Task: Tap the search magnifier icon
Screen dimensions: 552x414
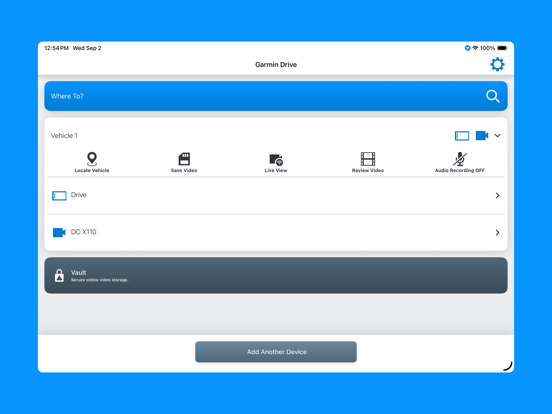Action: (493, 96)
